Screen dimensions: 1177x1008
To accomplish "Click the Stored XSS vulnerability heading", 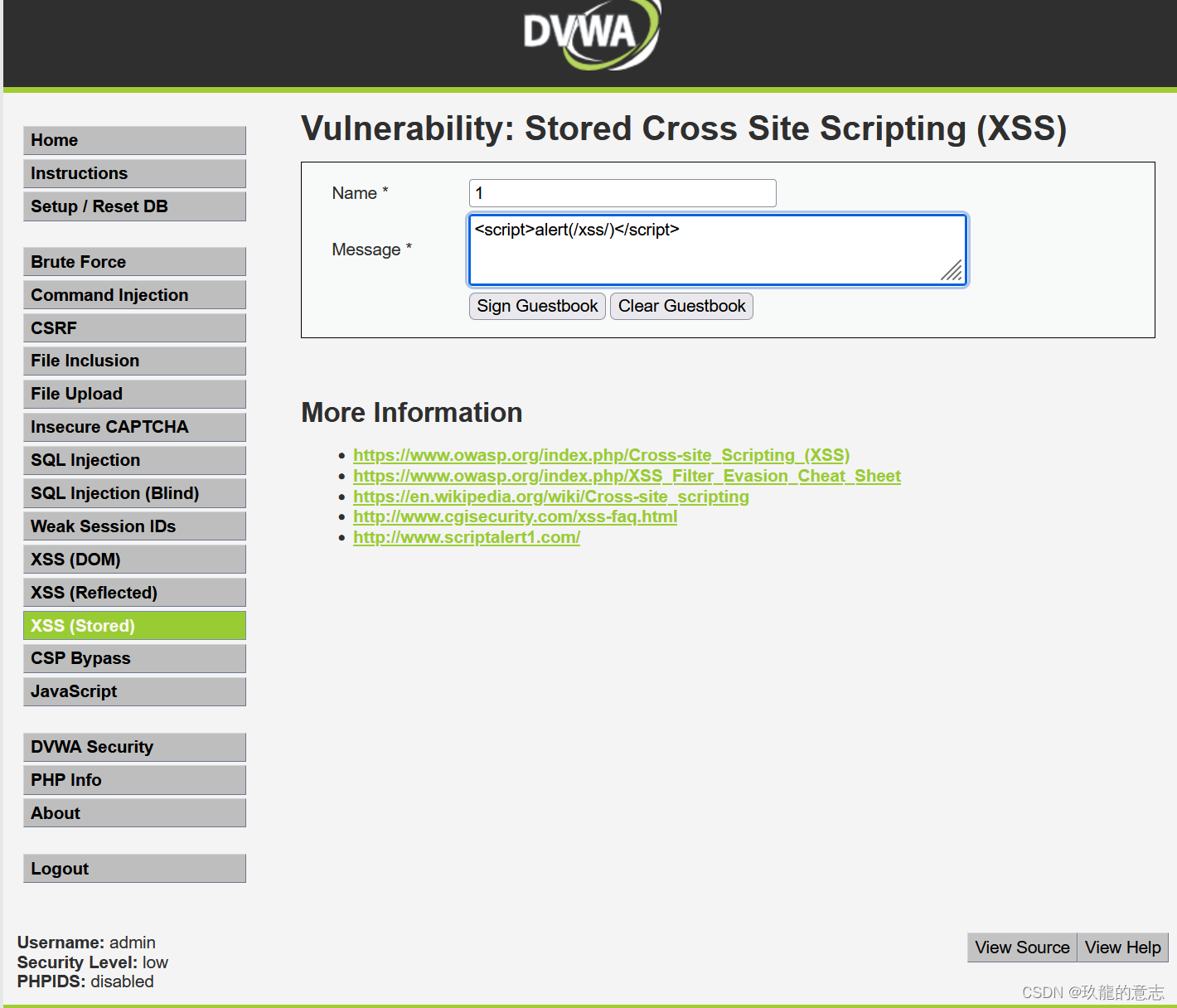I will [684, 129].
